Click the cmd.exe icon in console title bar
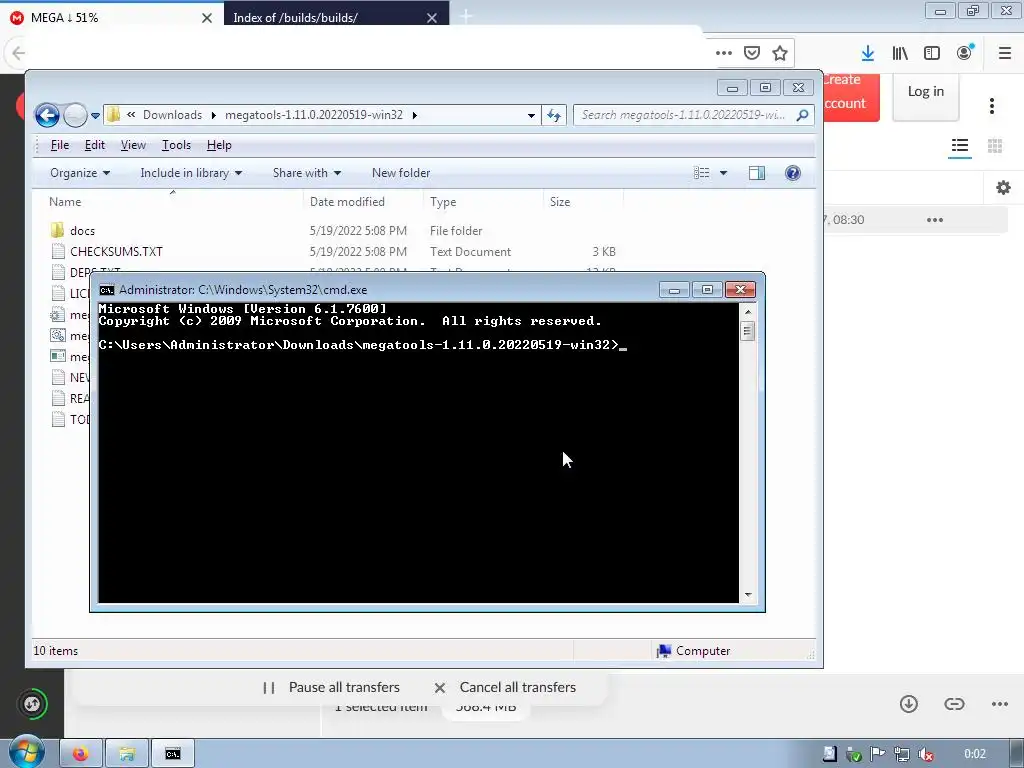The width and height of the screenshot is (1024, 768). pos(106,290)
